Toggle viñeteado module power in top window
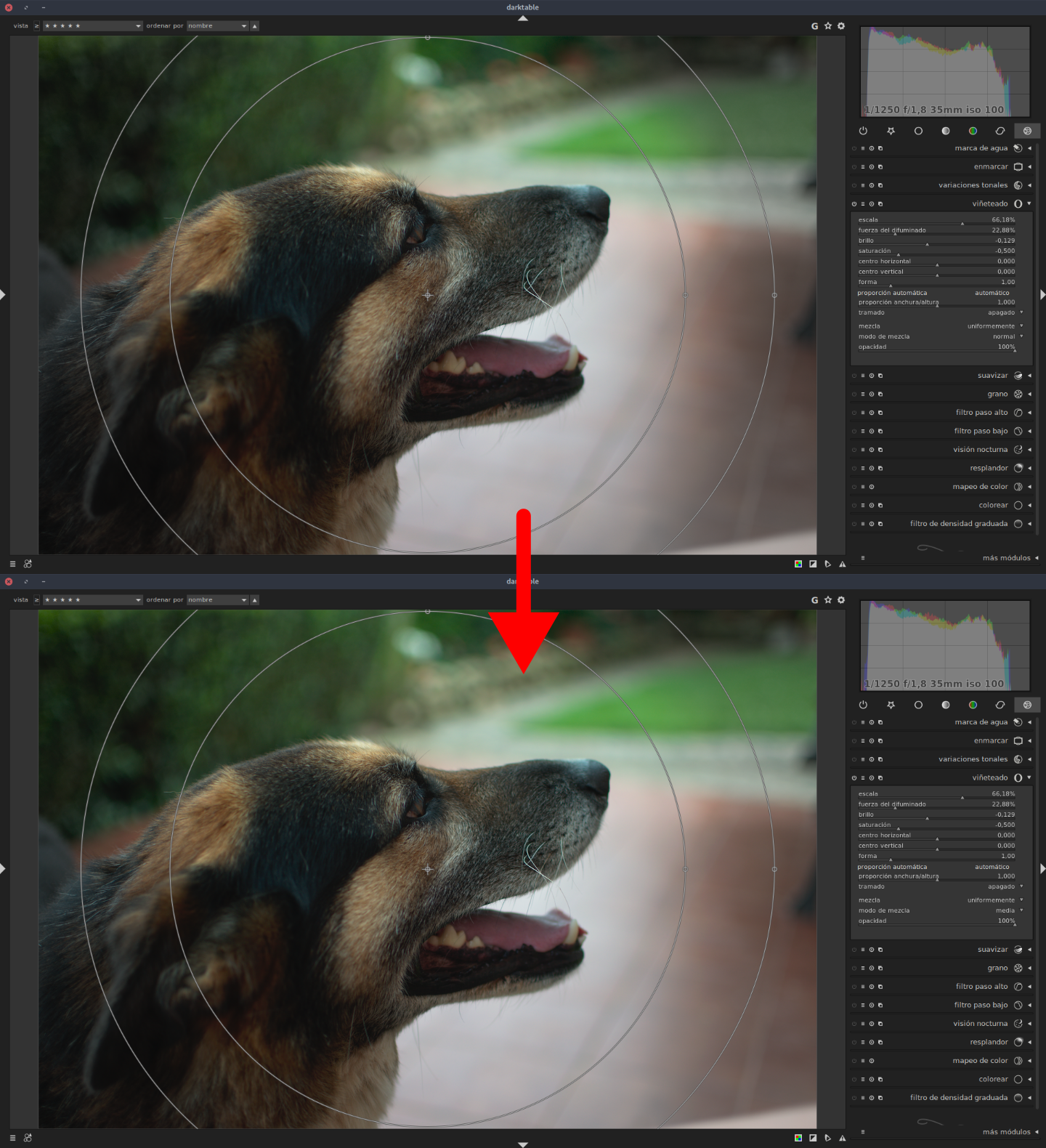1046x1148 pixels. click(x=854, y=204)
